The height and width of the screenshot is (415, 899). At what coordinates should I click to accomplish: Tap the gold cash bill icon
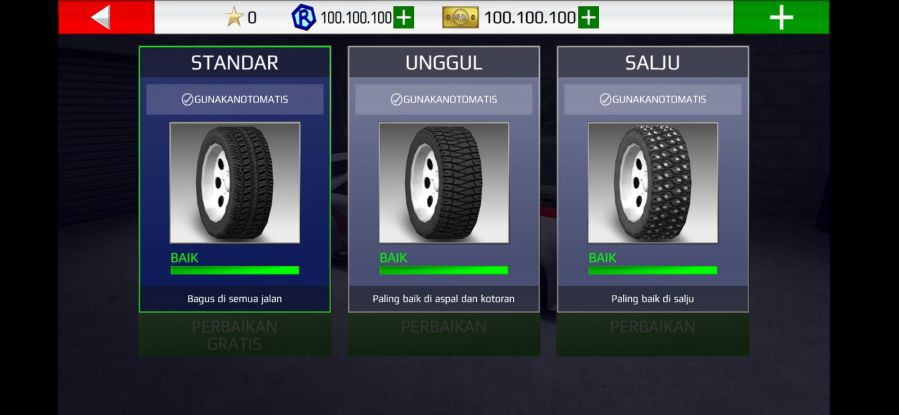pos(460,17)
